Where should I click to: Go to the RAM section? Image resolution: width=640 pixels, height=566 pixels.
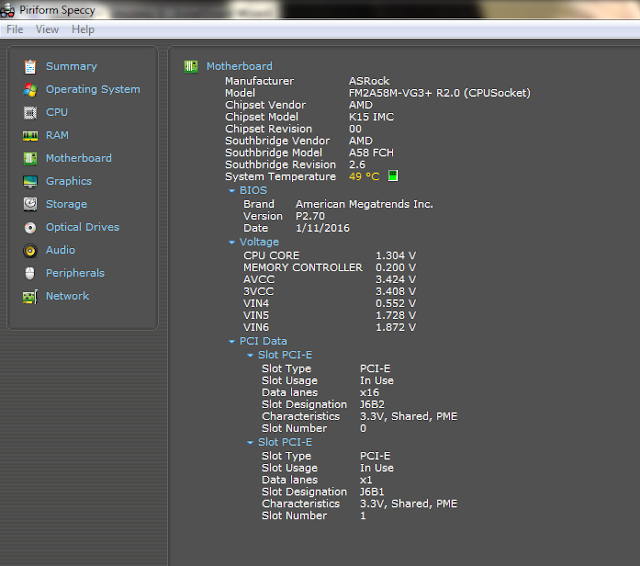point(57,135)
